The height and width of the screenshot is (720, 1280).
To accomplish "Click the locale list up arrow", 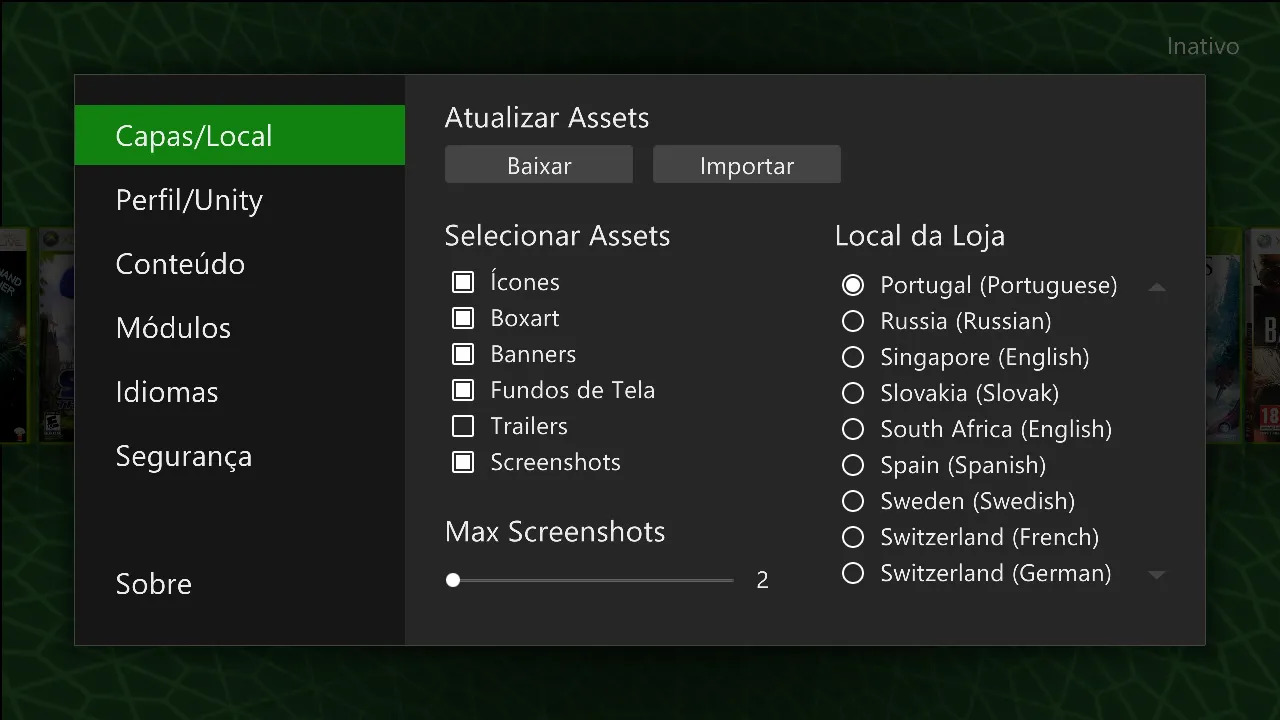I will [1157, 288].
